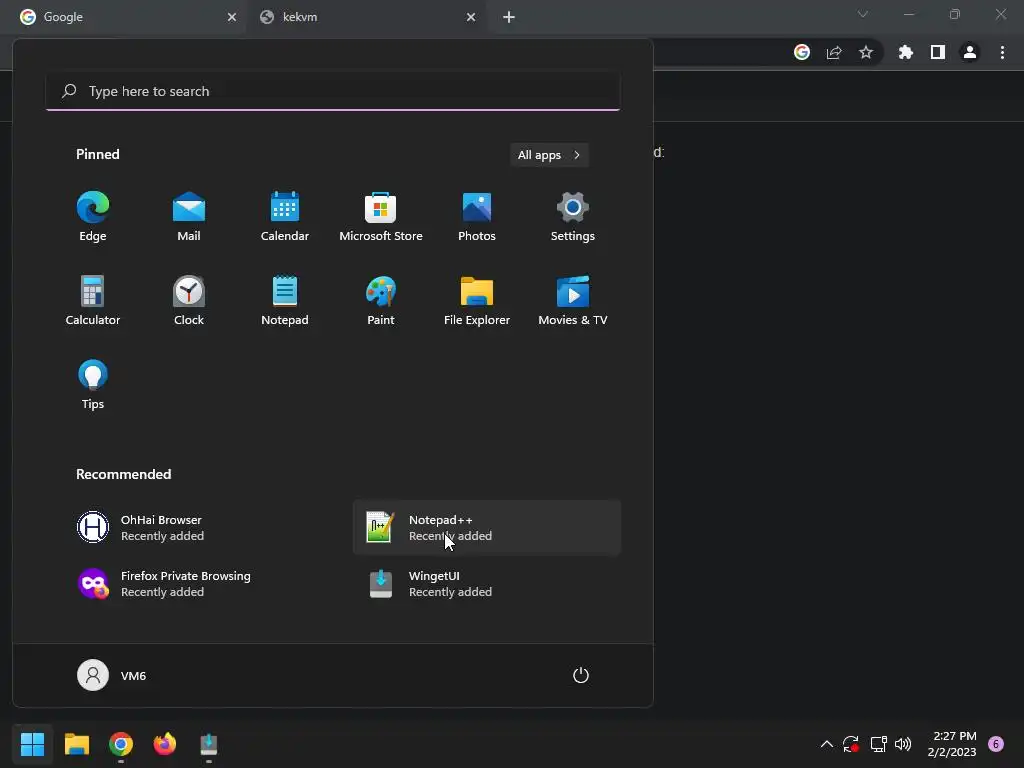Screen dimensions: 1024x768
Task: Click the Windows Start button on taskbar
Action: click(x=32, y=744)
